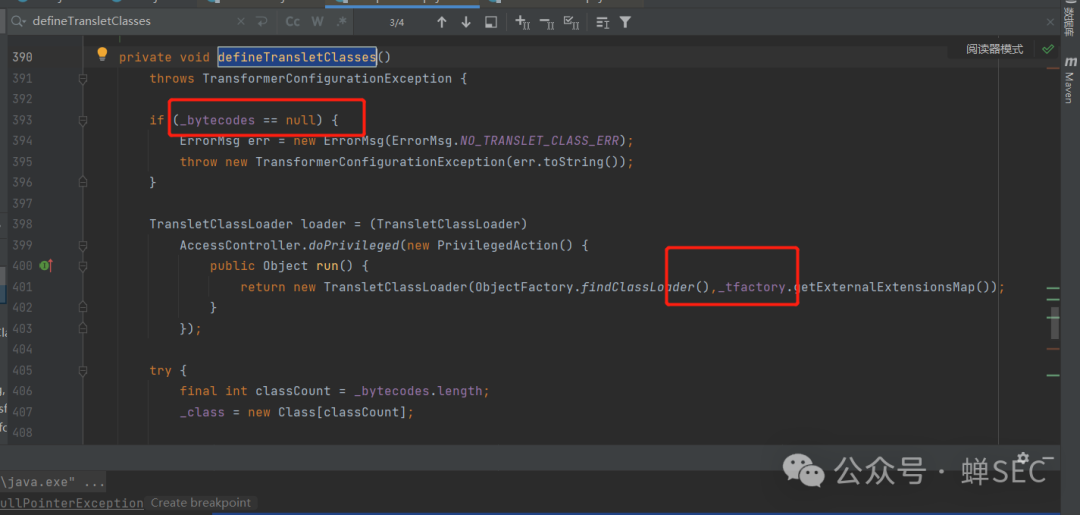The width and height of the screenshot is (1080, 515).
Task: Click doPrivileged on line 399
Action: pos(353,245)
